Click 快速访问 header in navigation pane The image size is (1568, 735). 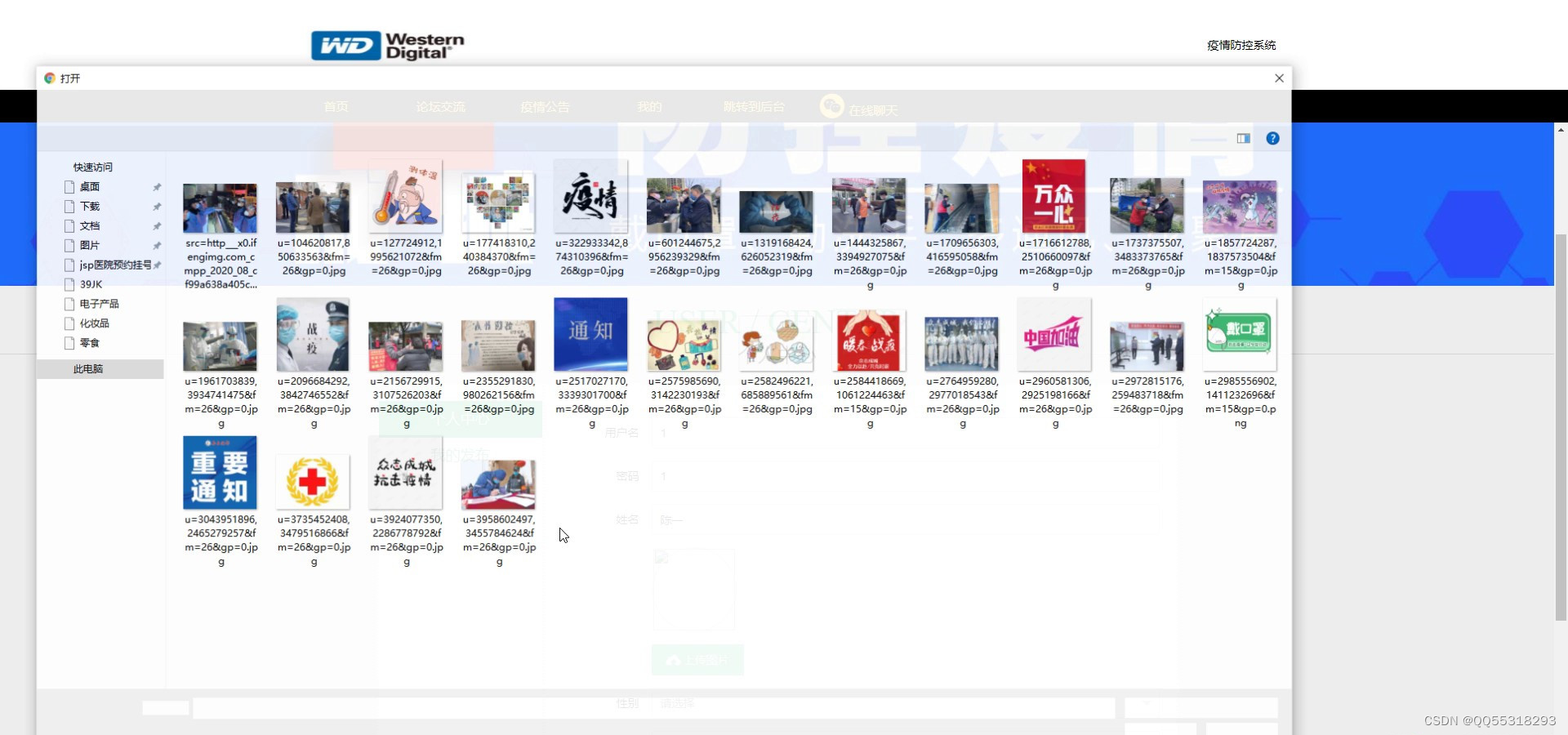click(93, 167)
